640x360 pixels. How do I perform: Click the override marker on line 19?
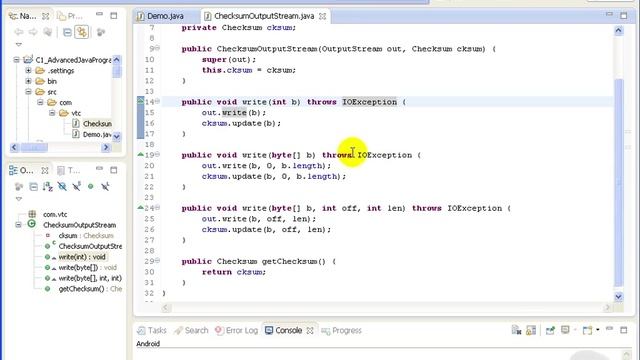coord(140,154)
